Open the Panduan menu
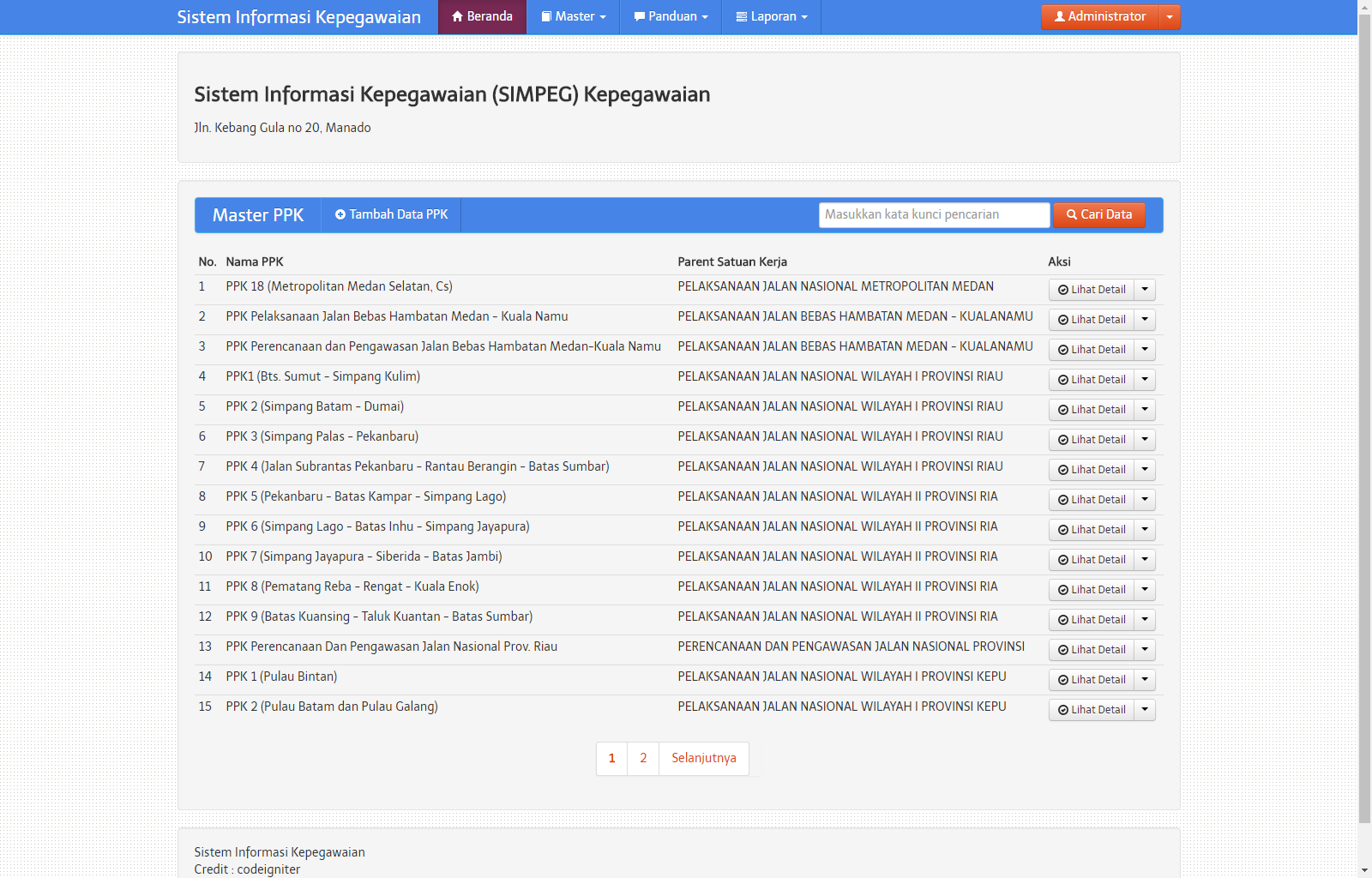The height and width of the screenshot is (878, 1372). coord(671,17)
